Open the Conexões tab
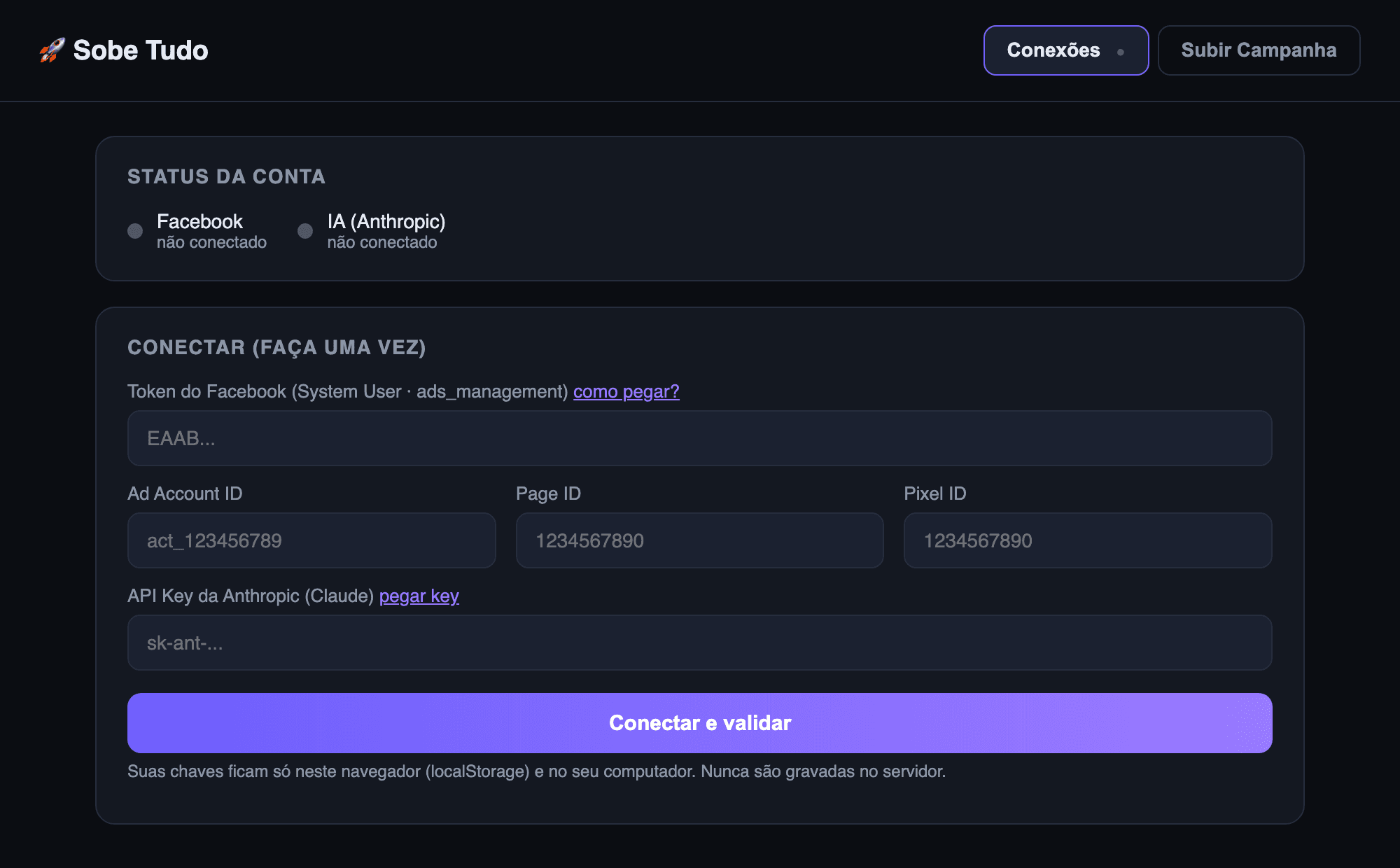Viewport: 1400px width, 868px height. coord(1065,50)
